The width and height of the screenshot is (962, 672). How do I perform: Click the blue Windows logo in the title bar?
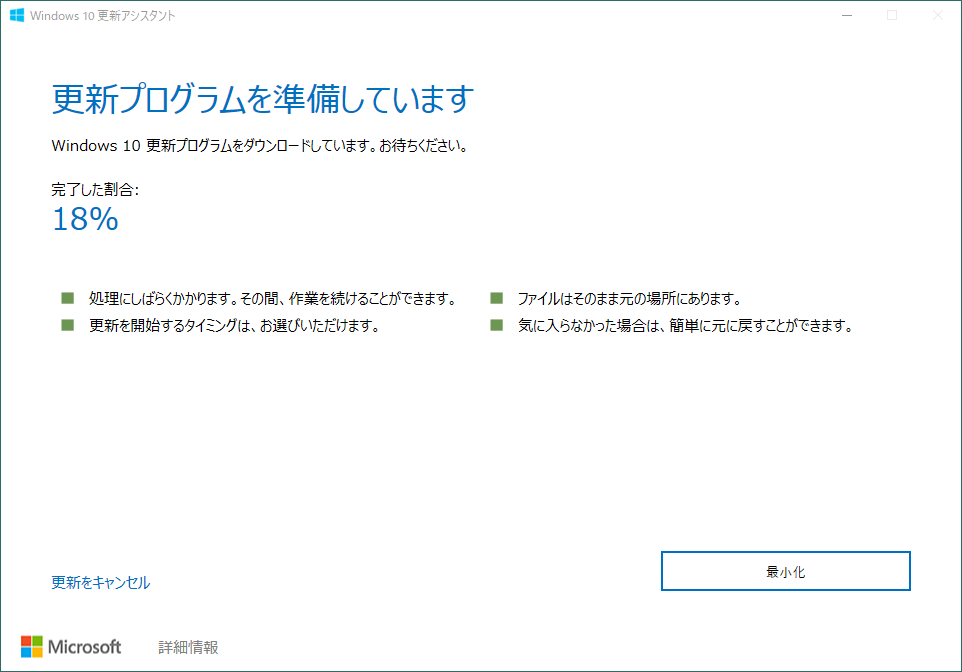pos(17,15)
